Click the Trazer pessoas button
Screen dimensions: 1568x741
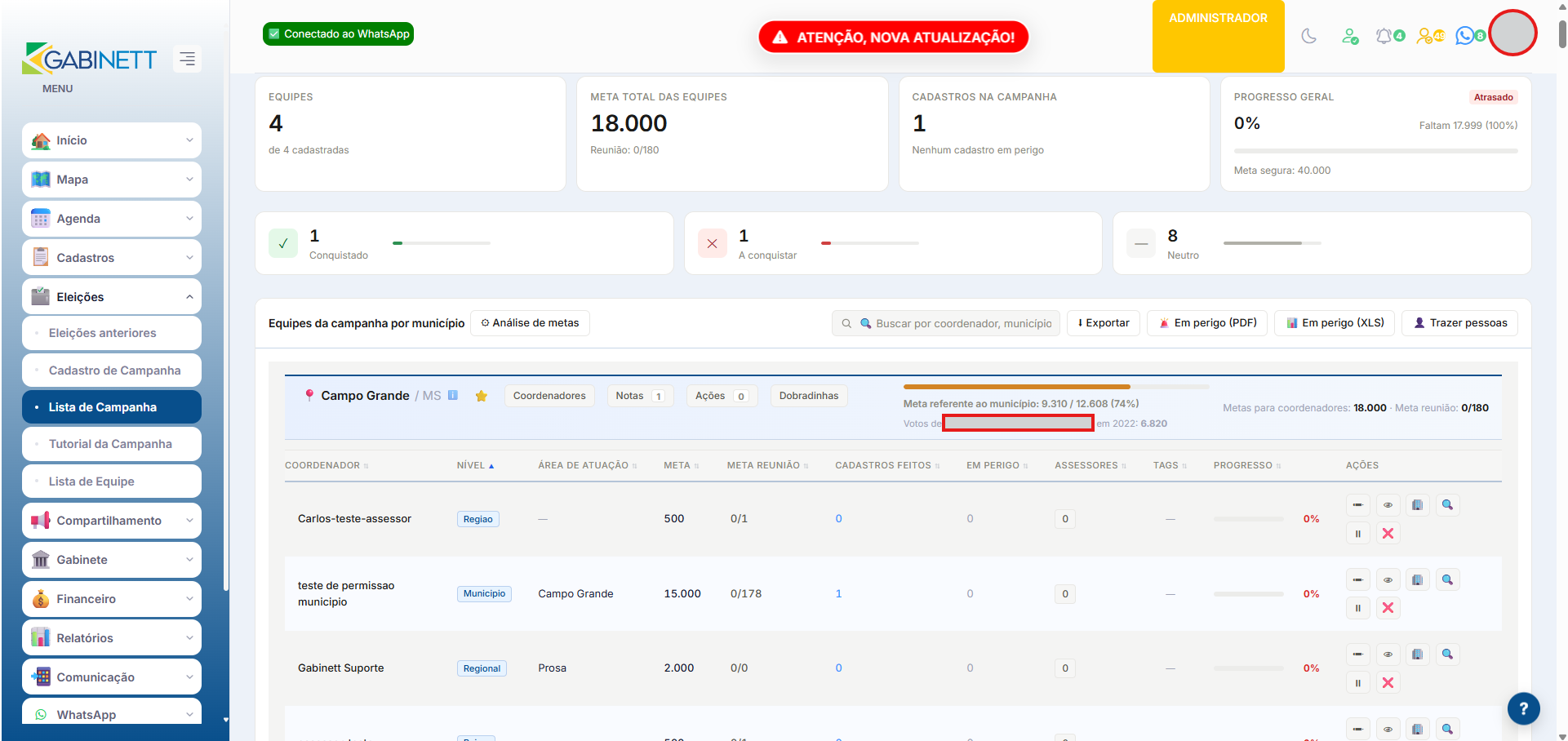tap(1460, 323)
